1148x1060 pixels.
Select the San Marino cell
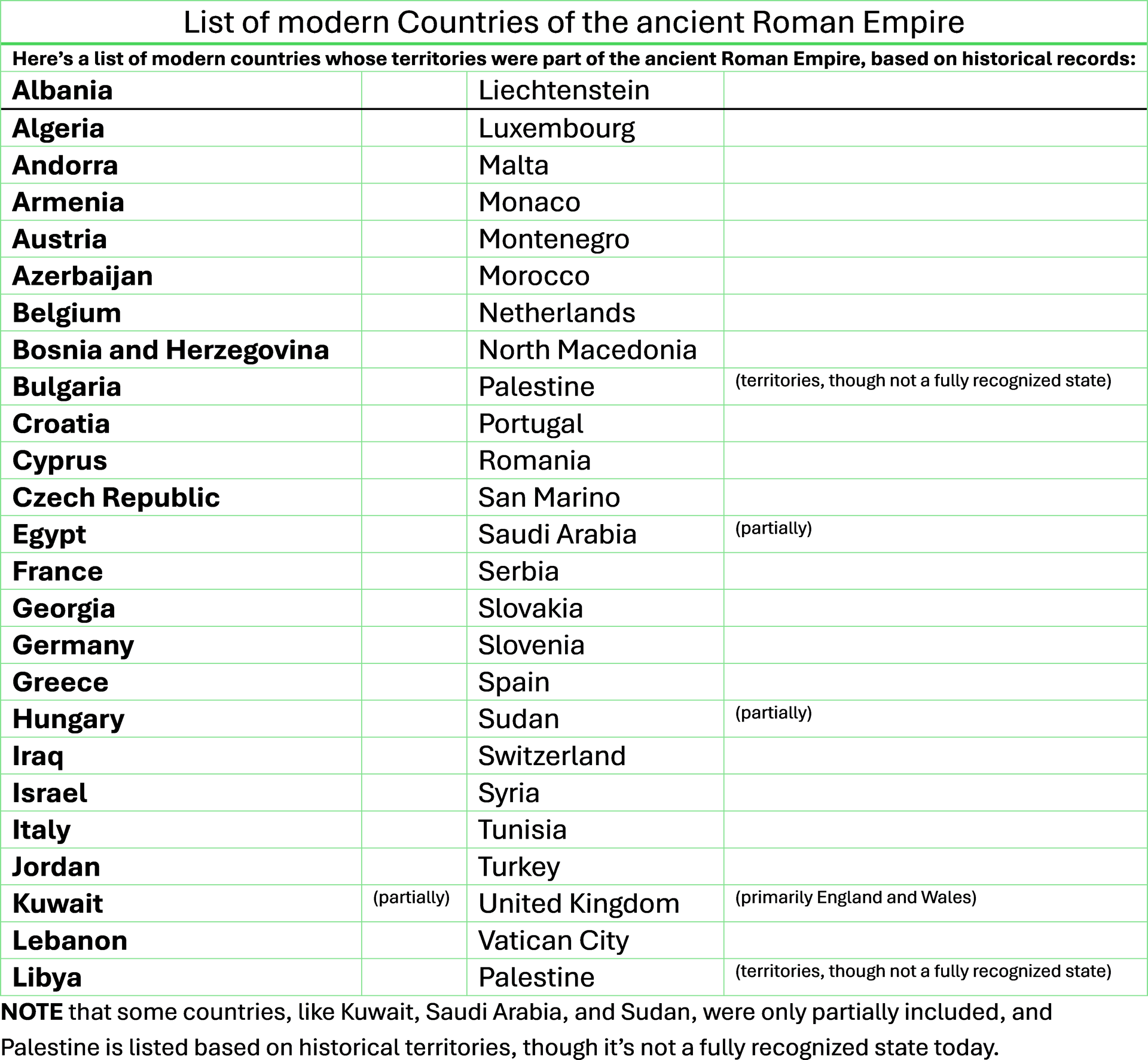(x=549, y=498)
